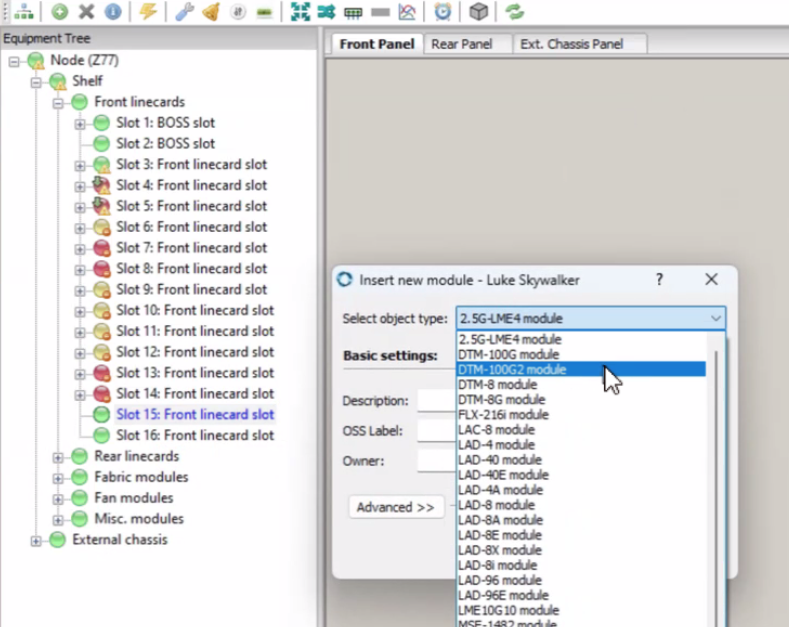Click the blue alarm clock icon
789x627 pixels.
443,12
